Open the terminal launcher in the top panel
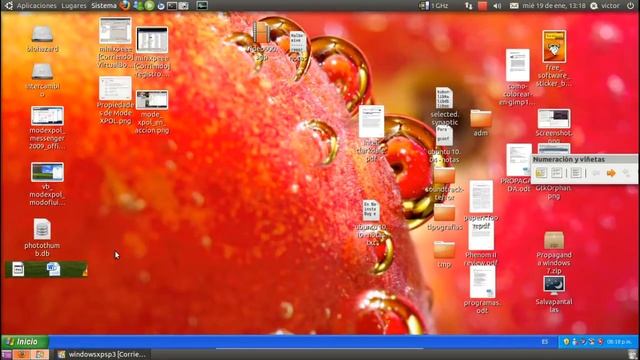 [172, 6]
